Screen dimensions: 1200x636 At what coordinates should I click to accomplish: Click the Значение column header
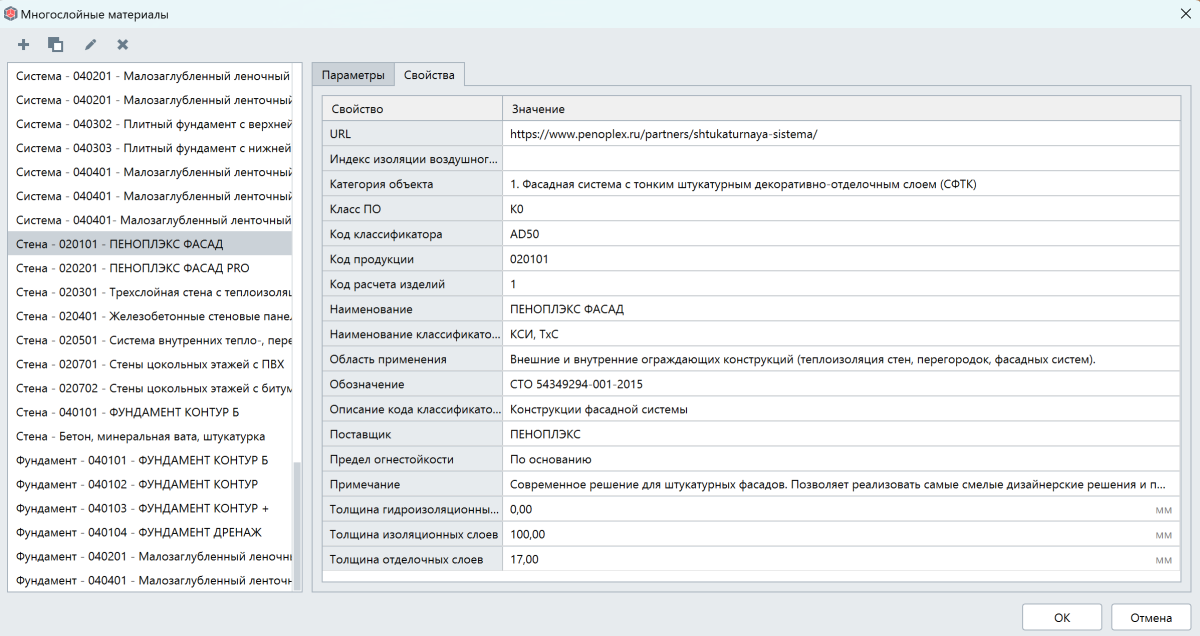pyautogui.click(x=840, y=108)
